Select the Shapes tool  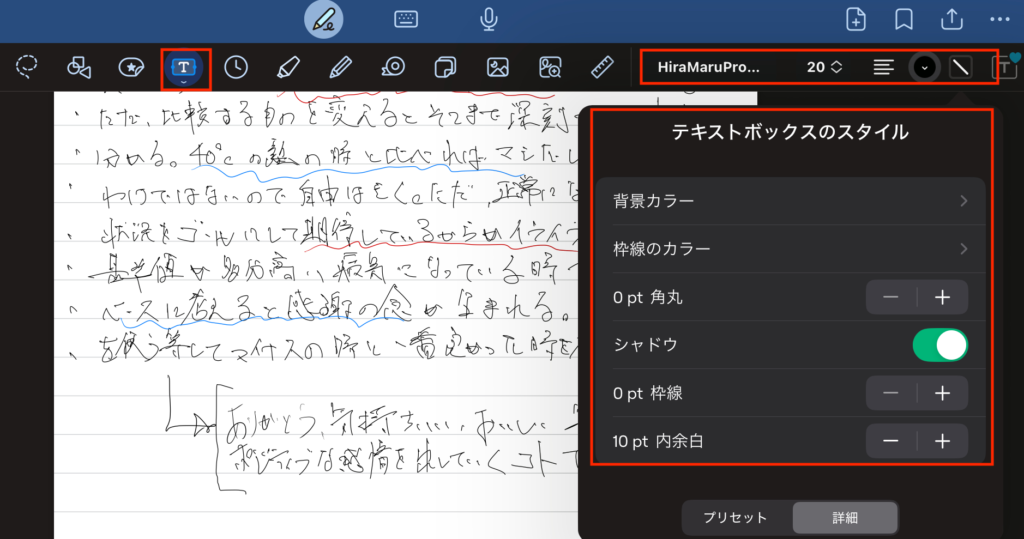(x=79, y=67)
